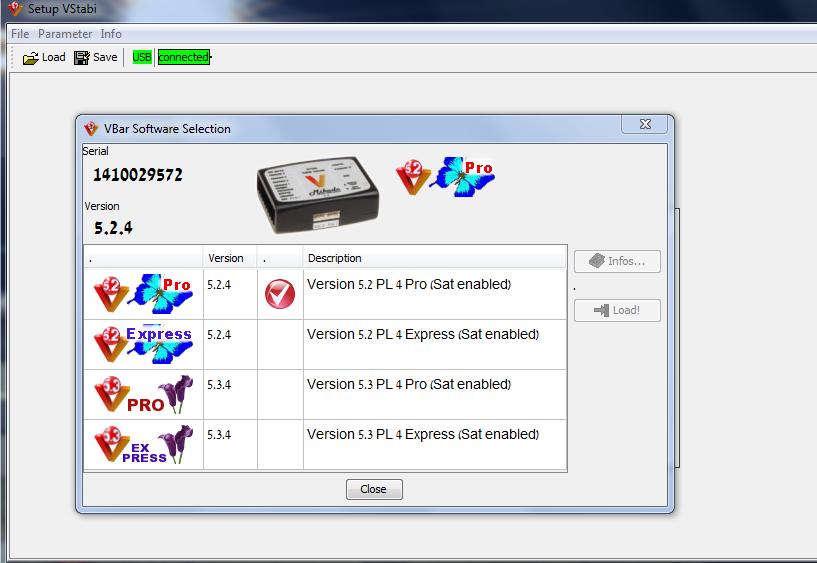817x563 pixels.
Task: Select the 5.2 Pro butterfly icon in list
Action: point(143,293)
